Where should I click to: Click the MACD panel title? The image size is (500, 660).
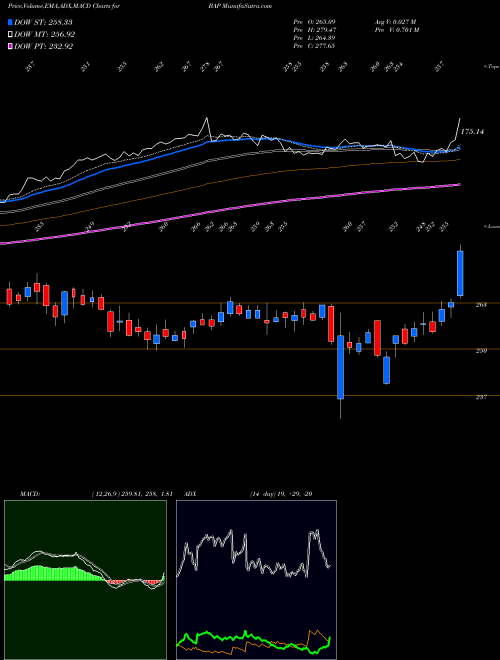click(x=30, y=494)
